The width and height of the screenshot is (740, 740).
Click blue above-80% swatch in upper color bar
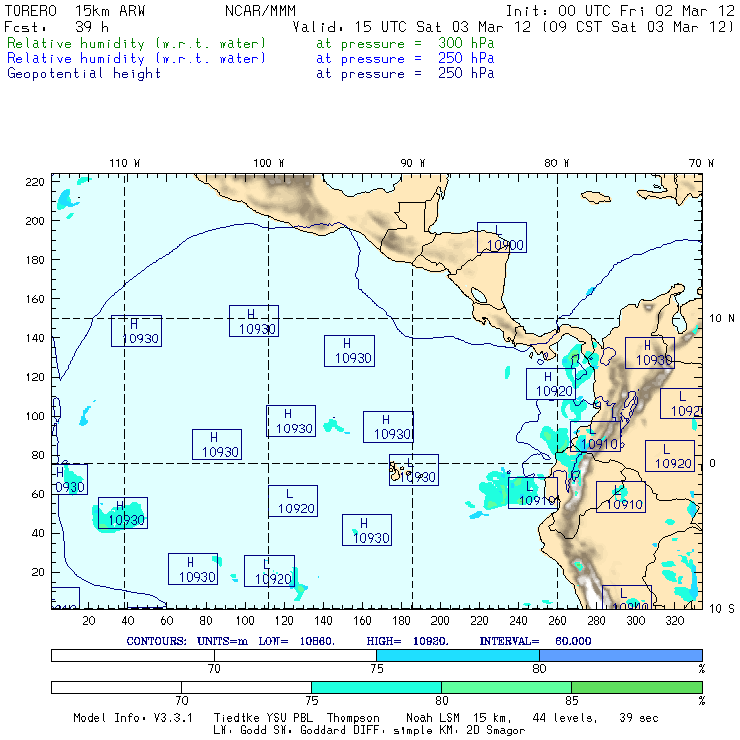coord(621,656)
